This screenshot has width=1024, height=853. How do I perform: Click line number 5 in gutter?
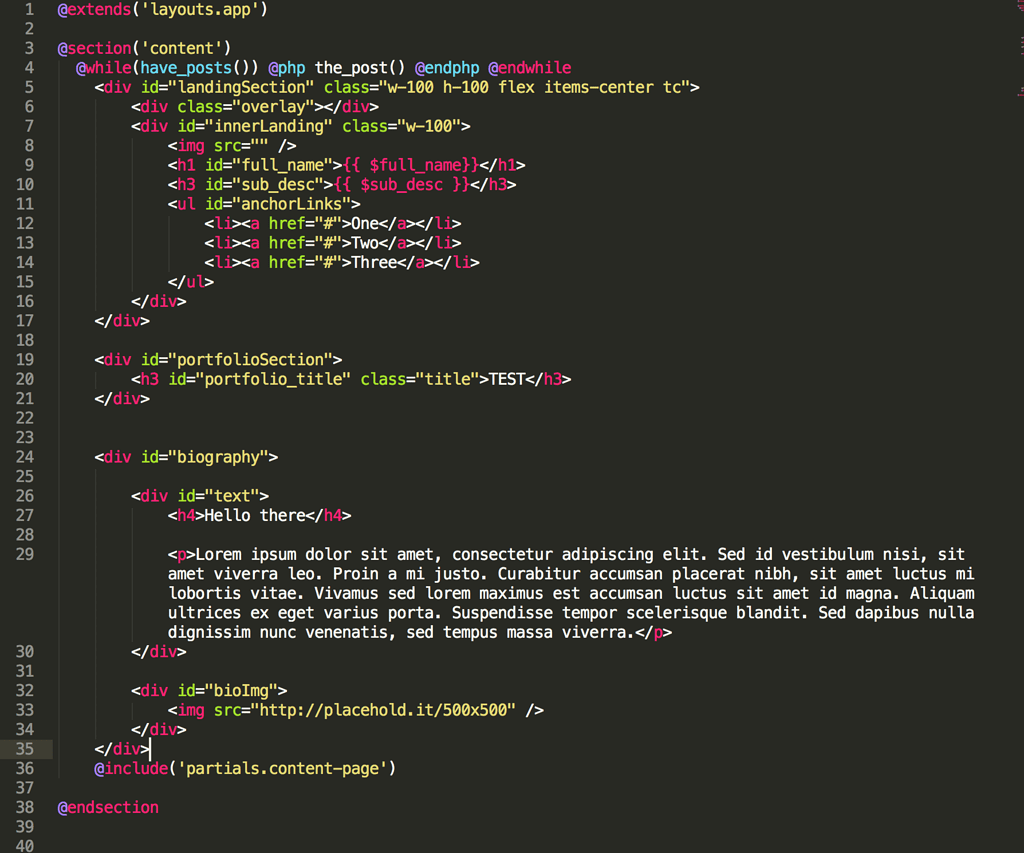29,88
